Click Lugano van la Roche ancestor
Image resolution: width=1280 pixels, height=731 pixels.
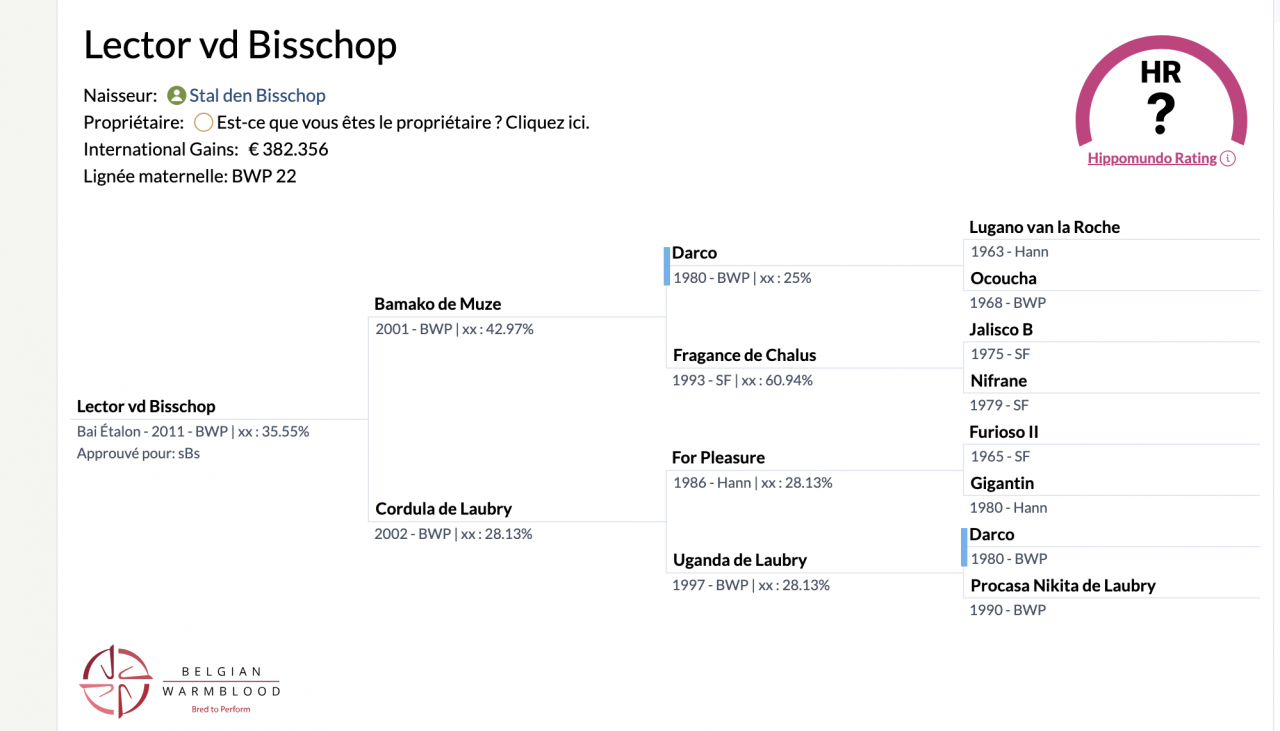[x=1044, y=227]
